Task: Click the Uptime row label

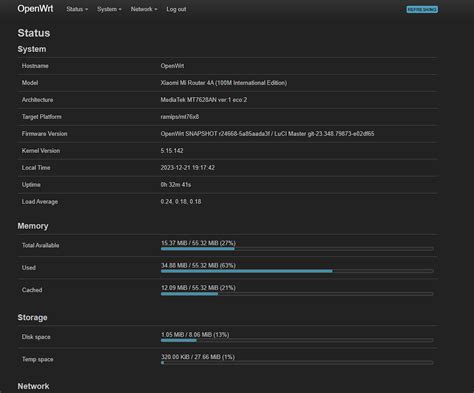Action: [x=31, y=185]
